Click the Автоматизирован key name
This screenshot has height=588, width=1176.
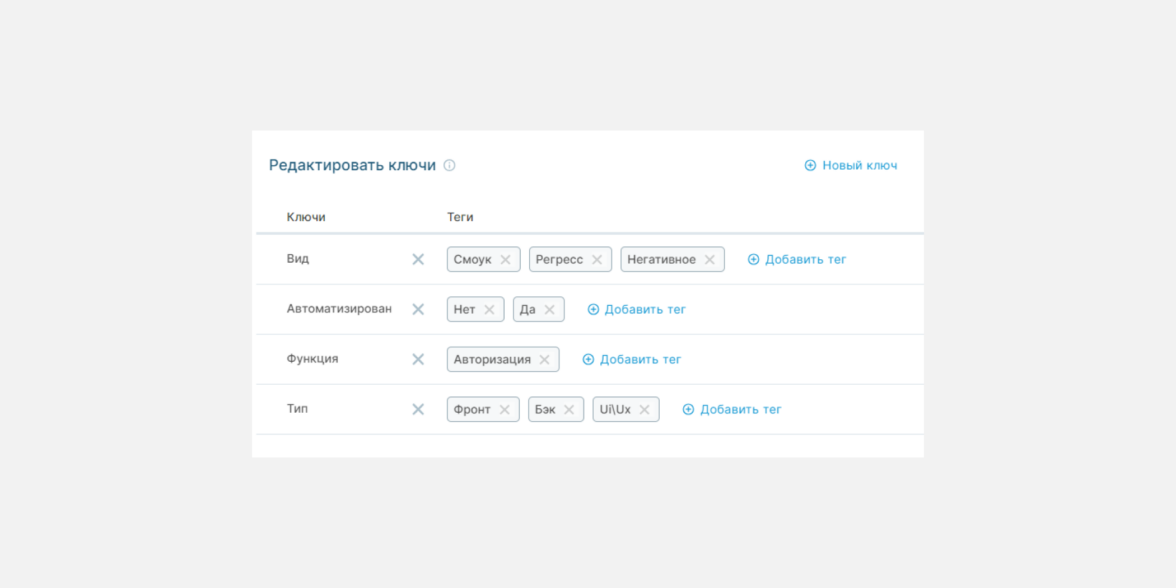click(x=339, y=309)
